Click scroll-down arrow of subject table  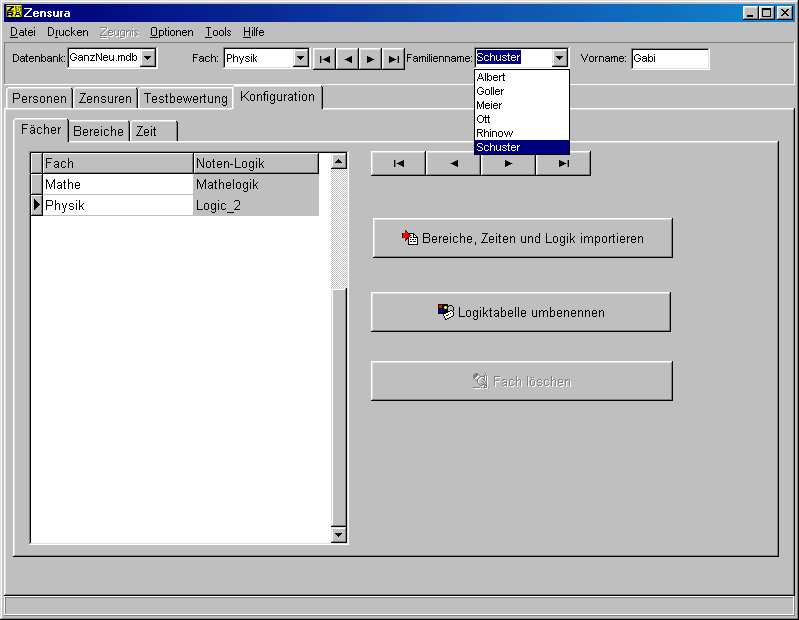pyautogui.click(x=338, y=534)
